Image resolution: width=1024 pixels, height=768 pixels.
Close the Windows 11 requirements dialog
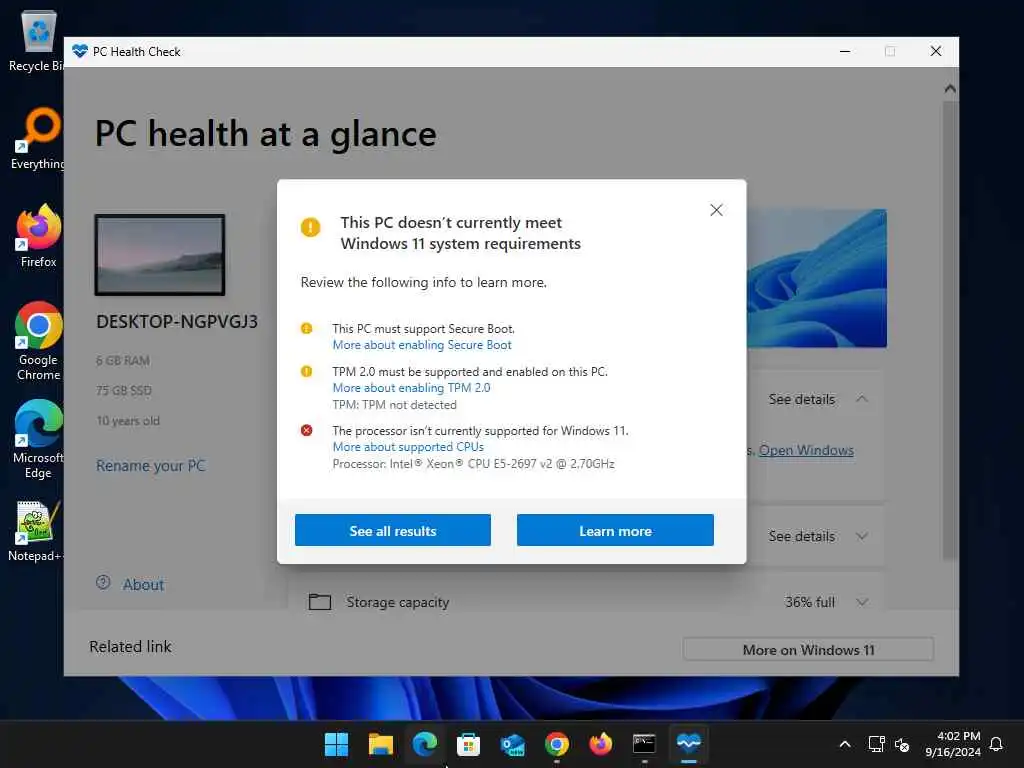716,210
